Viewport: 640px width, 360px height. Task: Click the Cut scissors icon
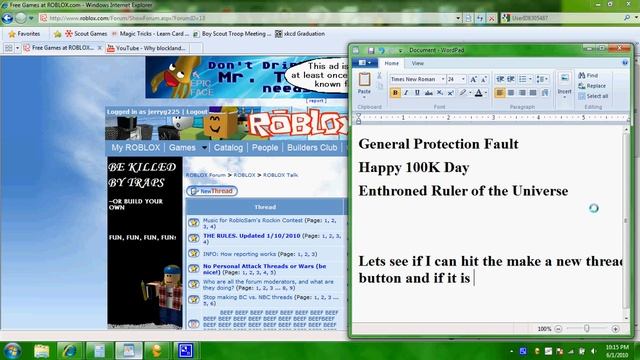380,76
